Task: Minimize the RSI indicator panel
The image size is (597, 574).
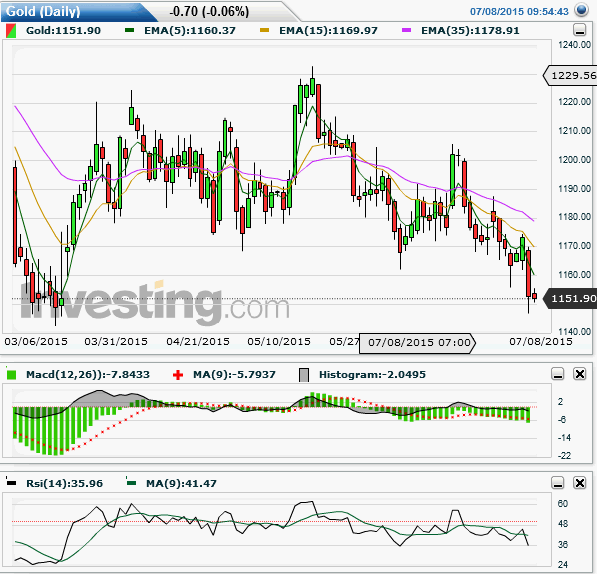Action: pos(558,483)
